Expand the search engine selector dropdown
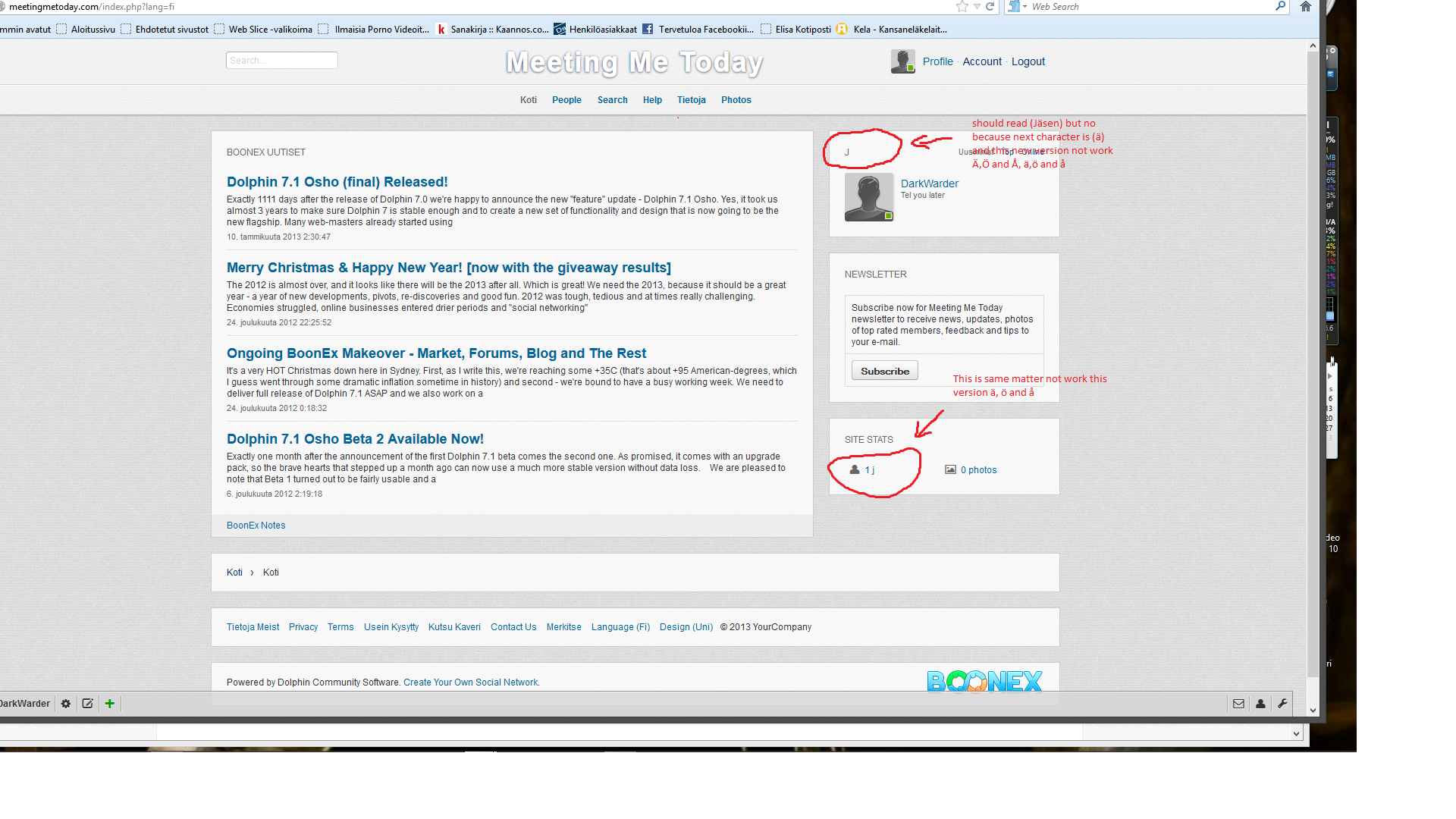The image size is (1456, 819). (x=1025, y=7)
